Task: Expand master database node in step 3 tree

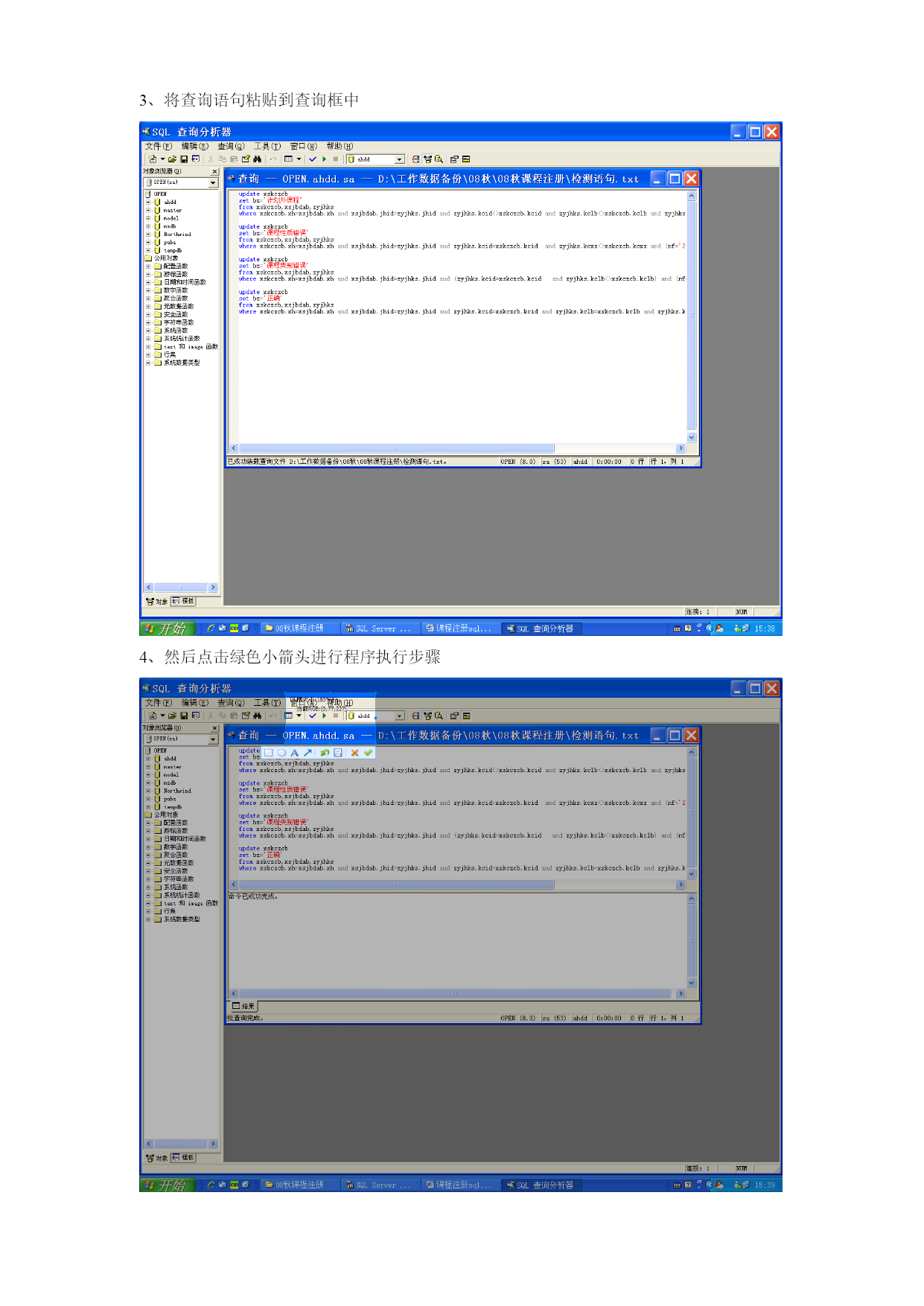Action: click(148, 210)
